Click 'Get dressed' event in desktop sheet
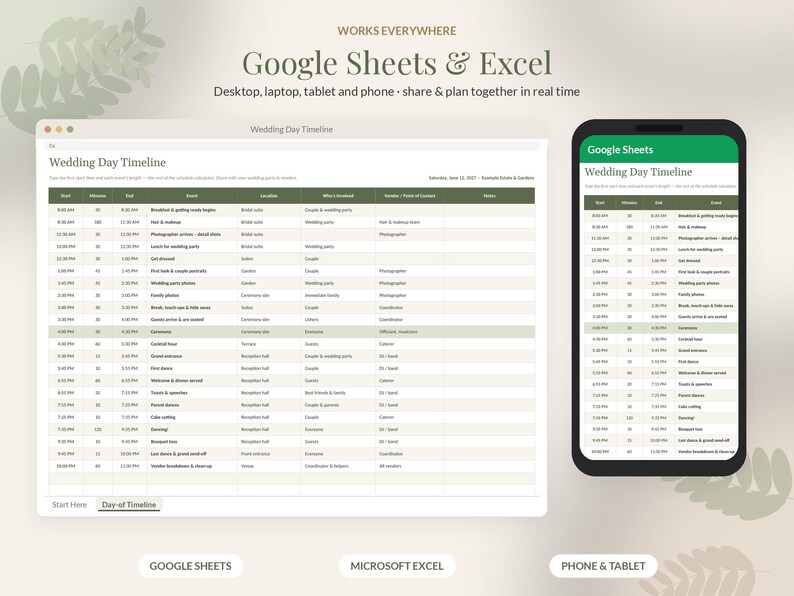Screen dimensions: 794x596 [x=163, y=259]
